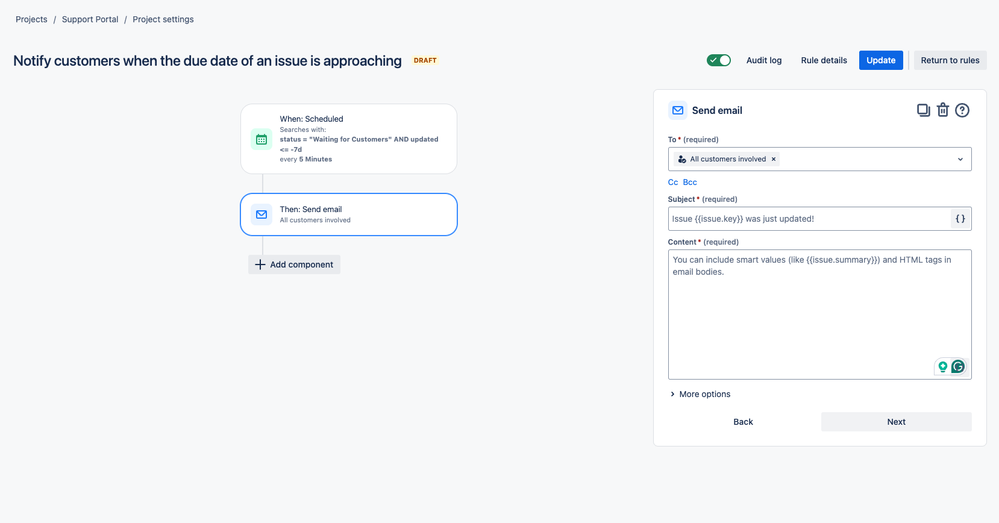Click the smart values braces icon in Subject
Screen dimensions: 999x523
(x=960, y=219)
